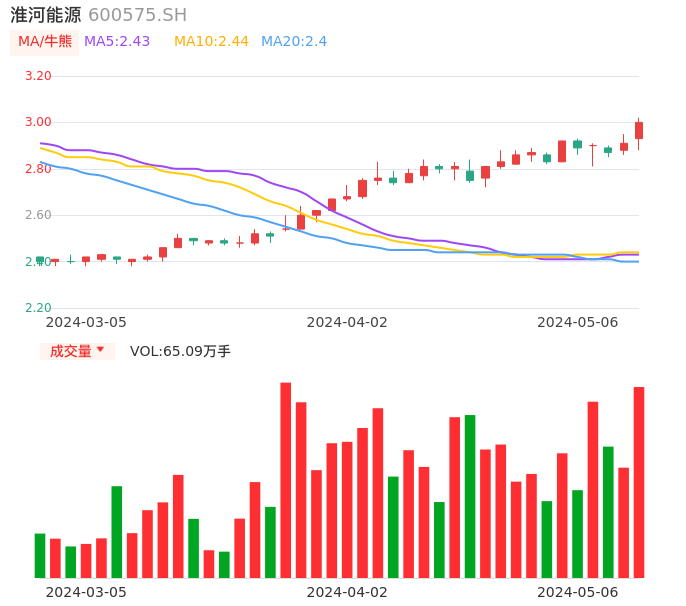
Task: Select the MA20:2.4 legend label
Action: (294, 42)
